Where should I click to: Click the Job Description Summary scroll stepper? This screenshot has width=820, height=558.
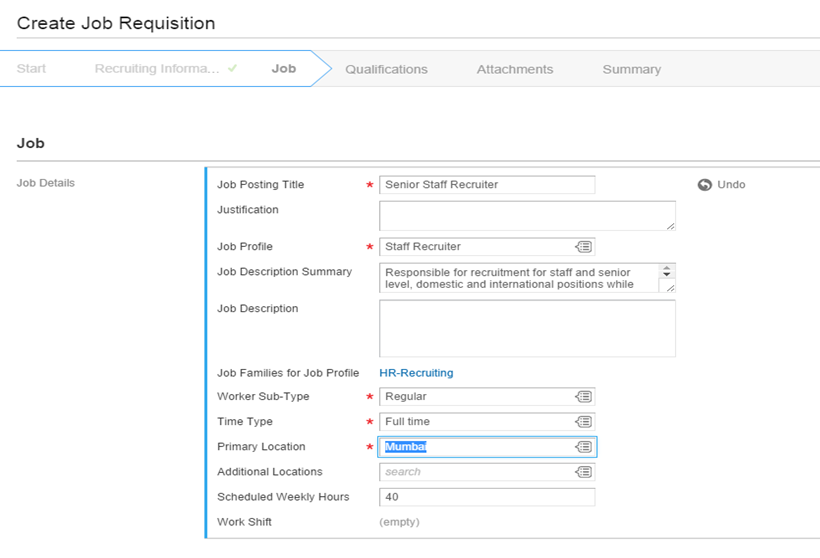[667, 271]
